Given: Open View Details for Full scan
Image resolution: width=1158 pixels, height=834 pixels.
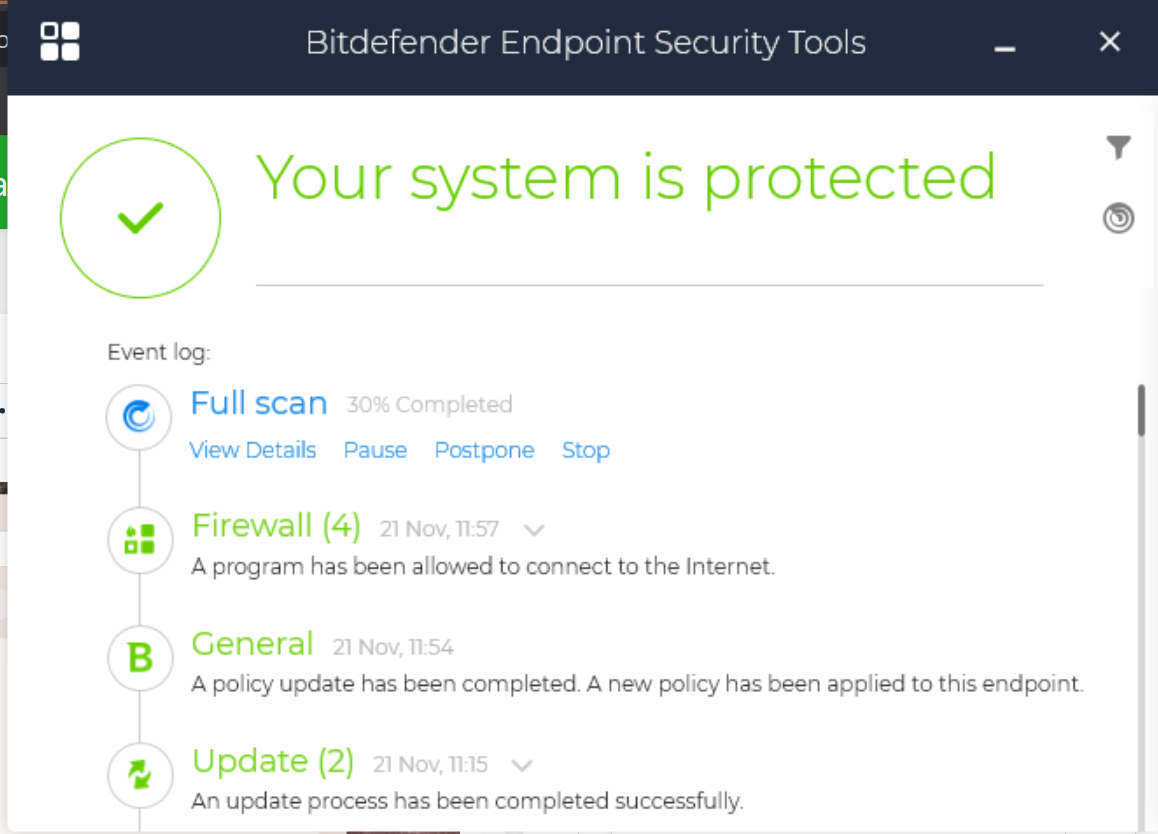Looking at the screenshot, I should (252, 450).
